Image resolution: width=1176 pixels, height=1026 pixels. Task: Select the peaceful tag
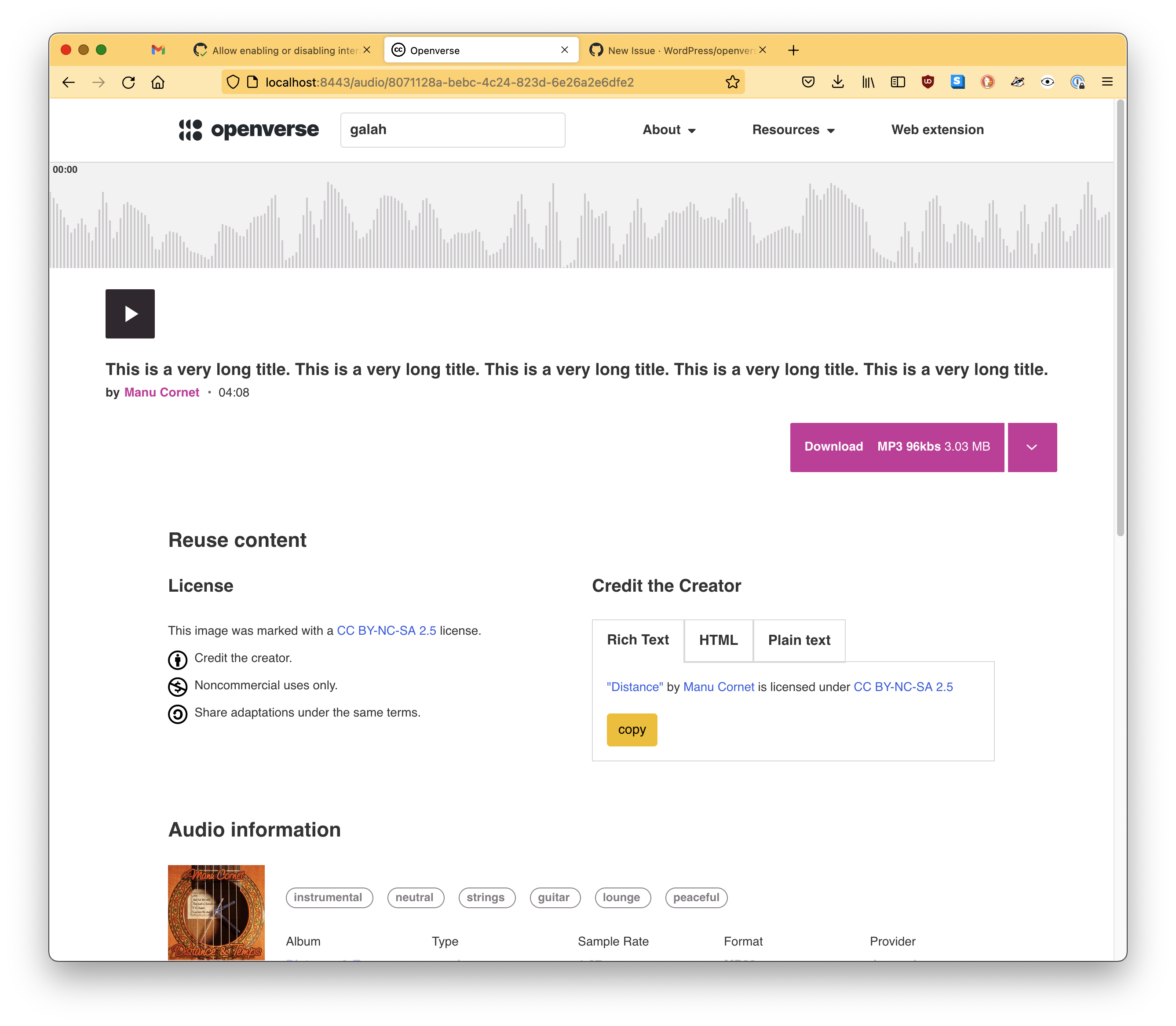(696, 898)
